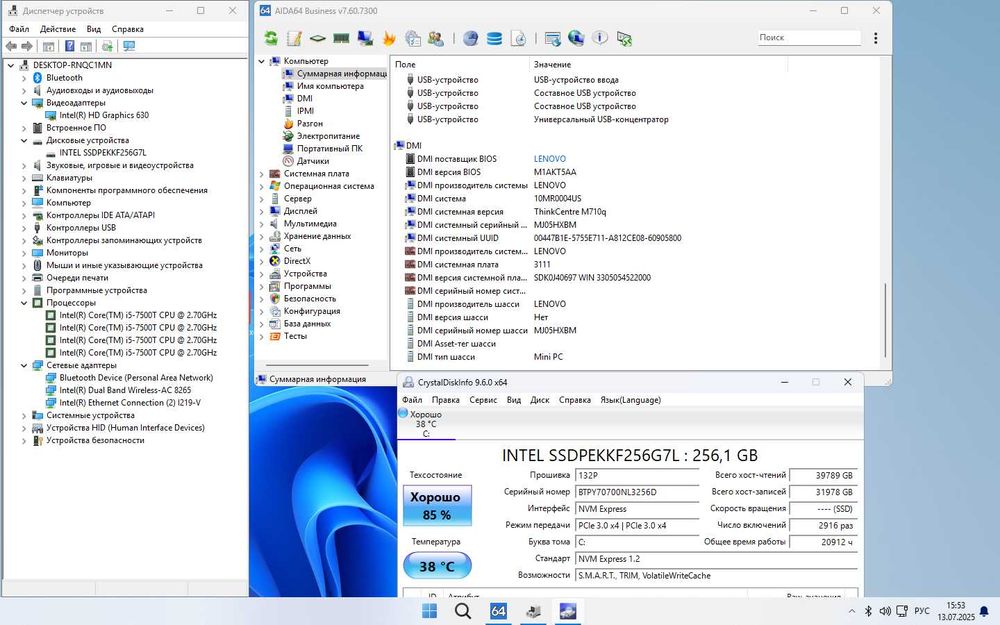This screenshot has width=1000, height=625.
Task: Click the scan hardware monitor icon in Device Manager
Action: pyautogui.click(x=128, y=46)
